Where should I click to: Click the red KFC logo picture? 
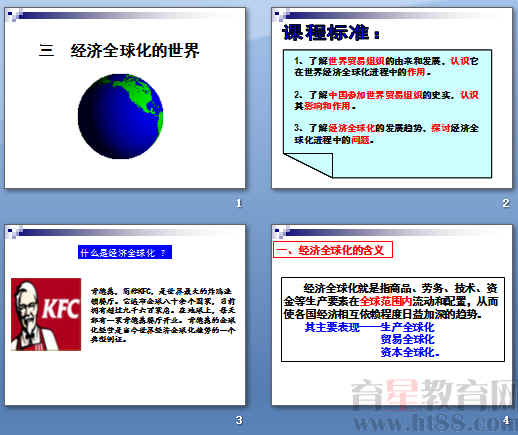coord(46,314)
